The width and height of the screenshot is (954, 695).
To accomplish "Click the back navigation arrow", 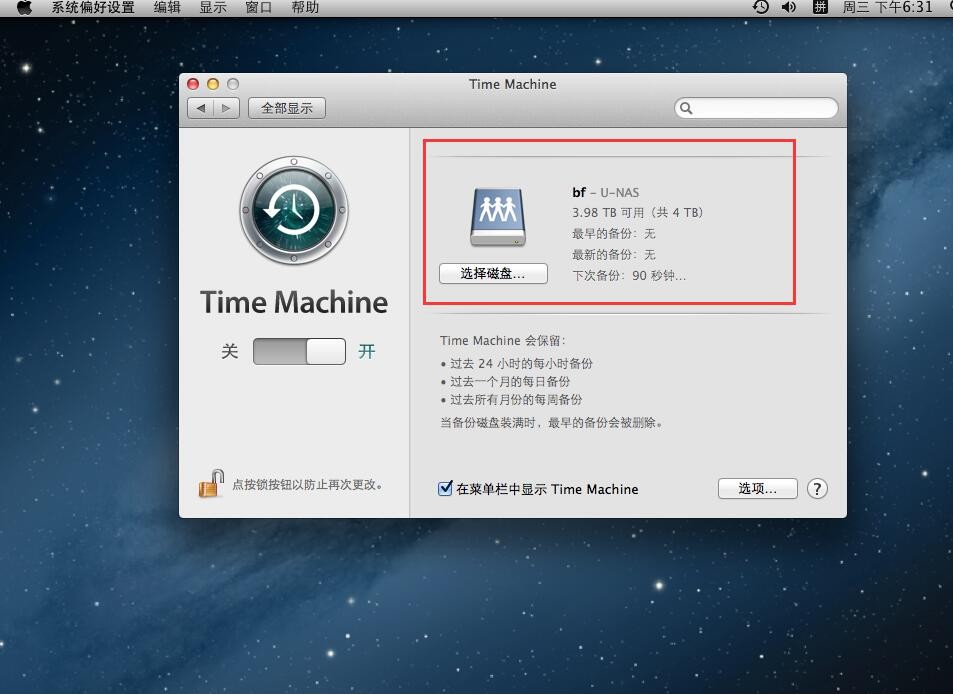I will click(x=201, y=107).
